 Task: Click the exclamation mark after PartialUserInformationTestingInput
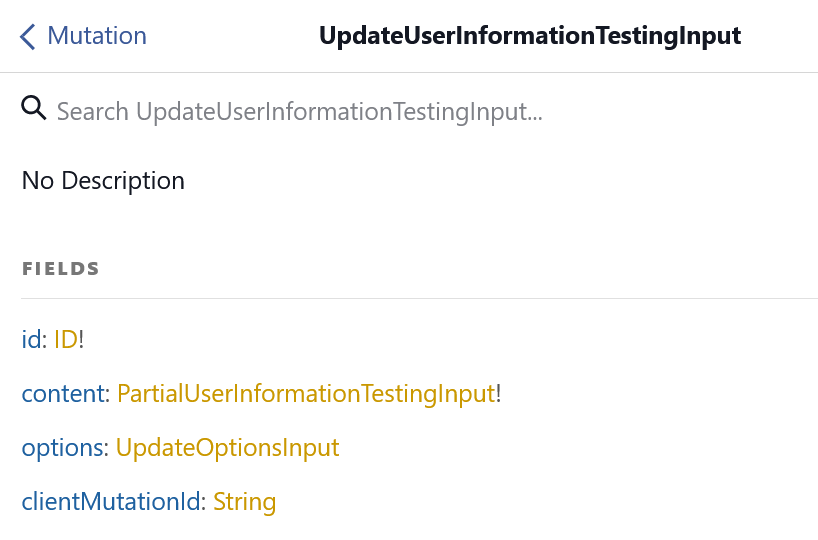pos(498,393)
